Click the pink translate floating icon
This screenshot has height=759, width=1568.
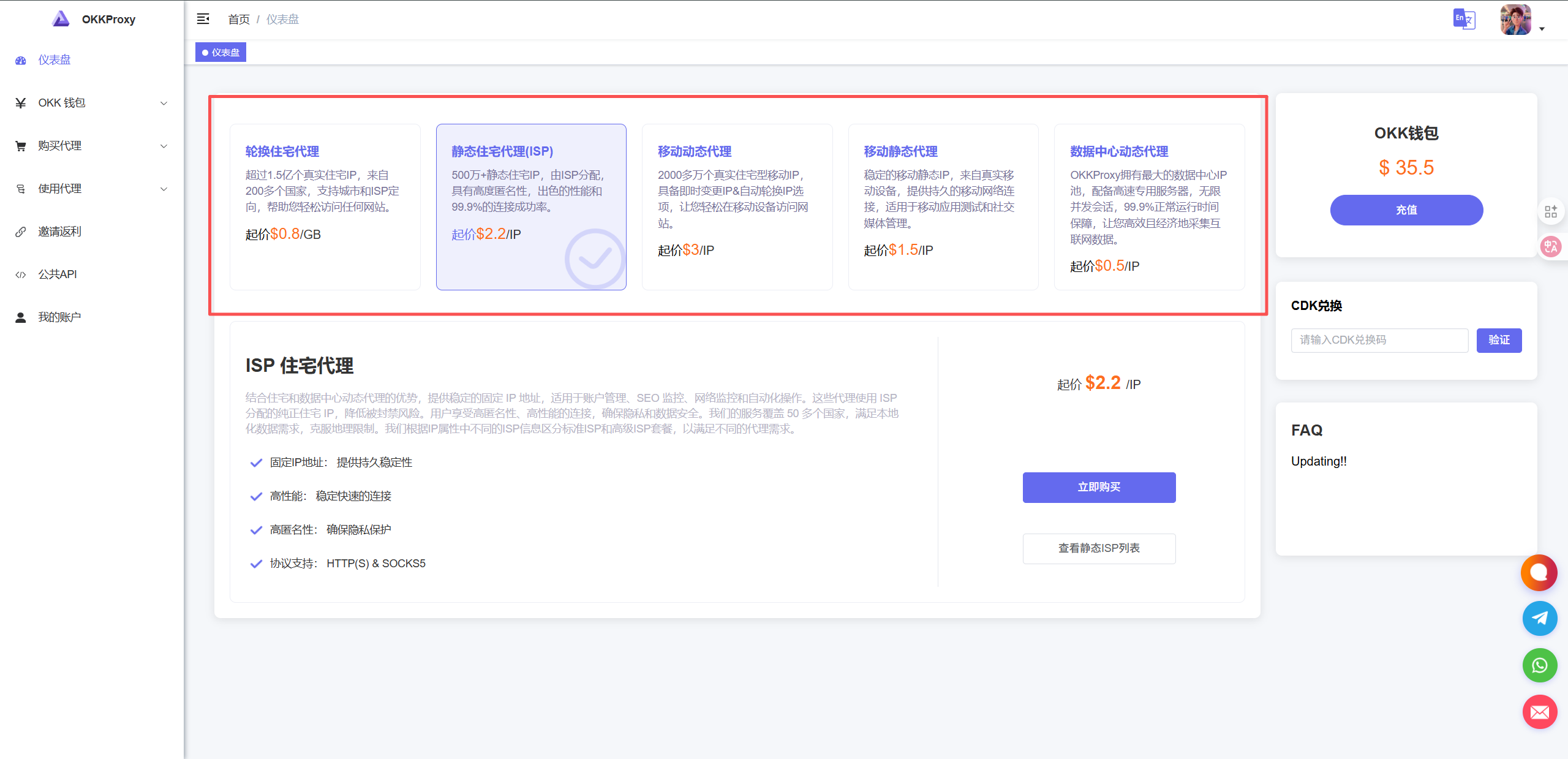(x=1551, y=247)
